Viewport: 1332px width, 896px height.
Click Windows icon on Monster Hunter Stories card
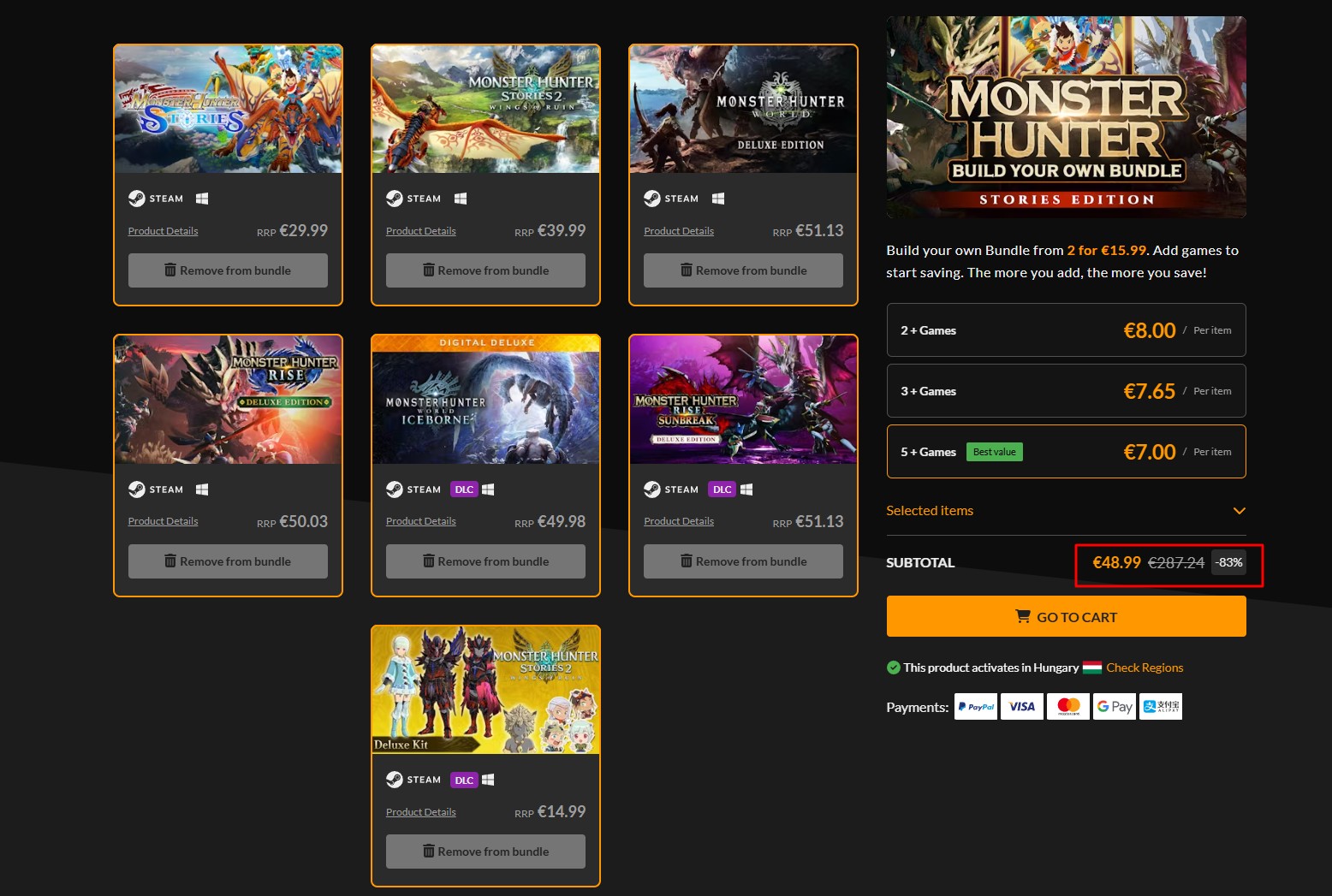pos(202,199)
